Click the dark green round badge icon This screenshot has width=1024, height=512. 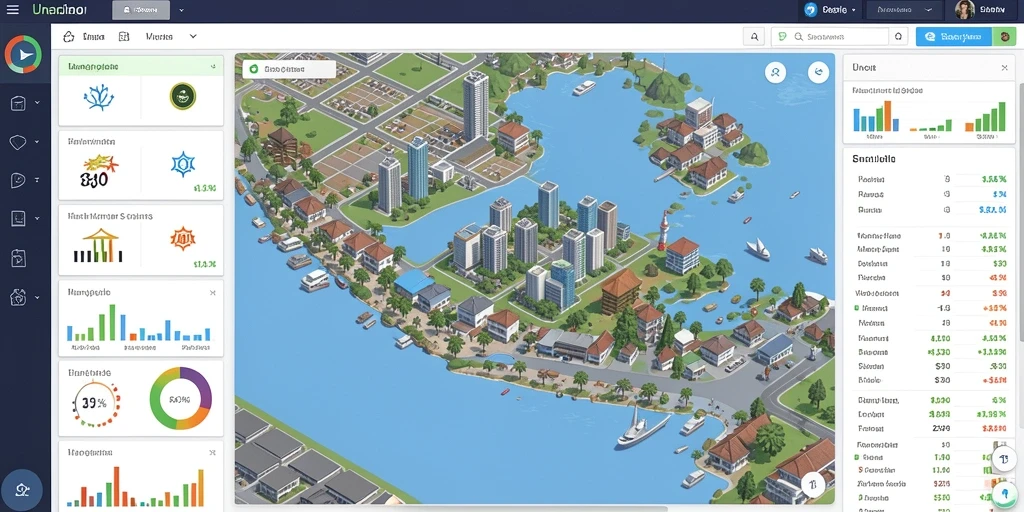click(183, 96)
